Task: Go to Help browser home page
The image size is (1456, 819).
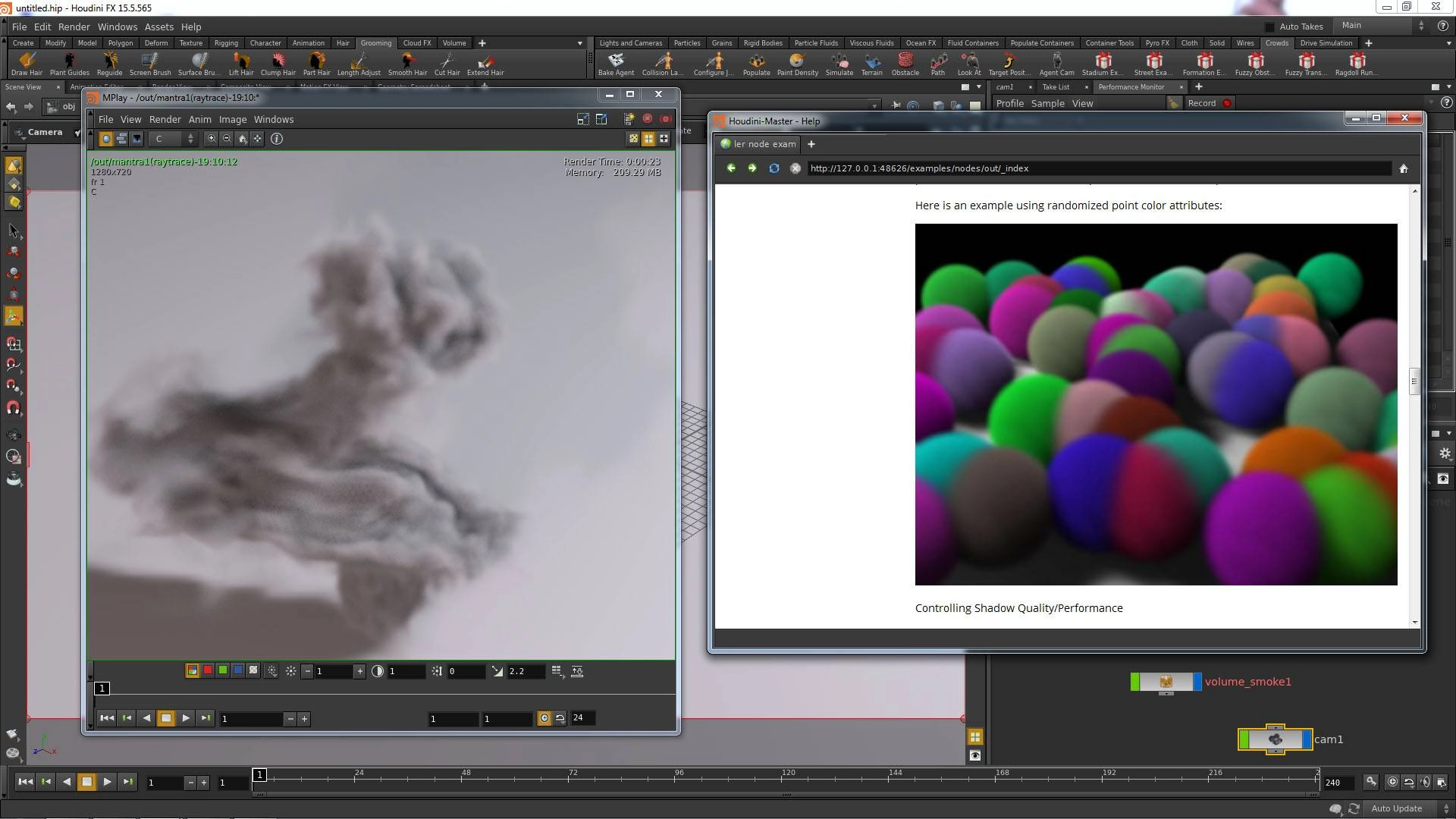Action: pos(1404,168)
